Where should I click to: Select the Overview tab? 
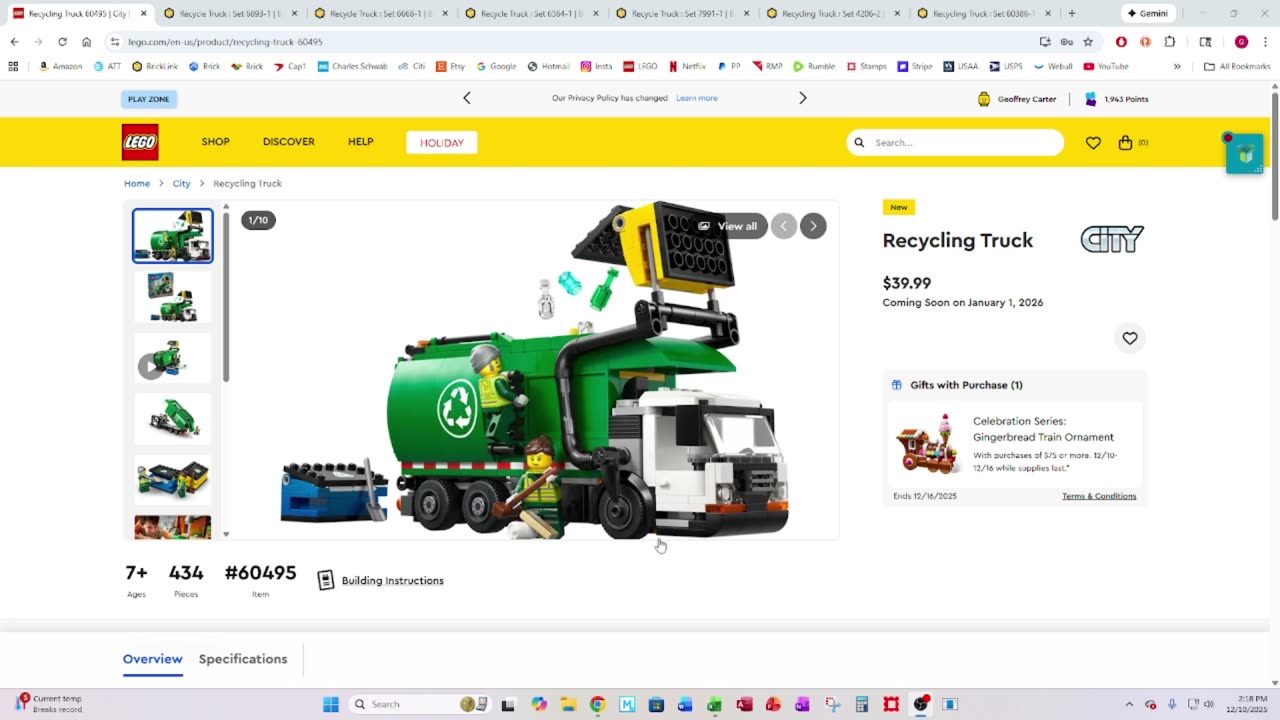[x=153, y=659]
